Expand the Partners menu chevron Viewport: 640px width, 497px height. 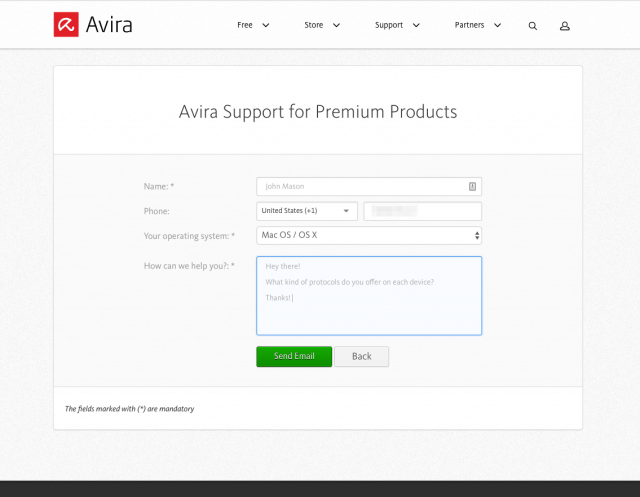[498, 25]
